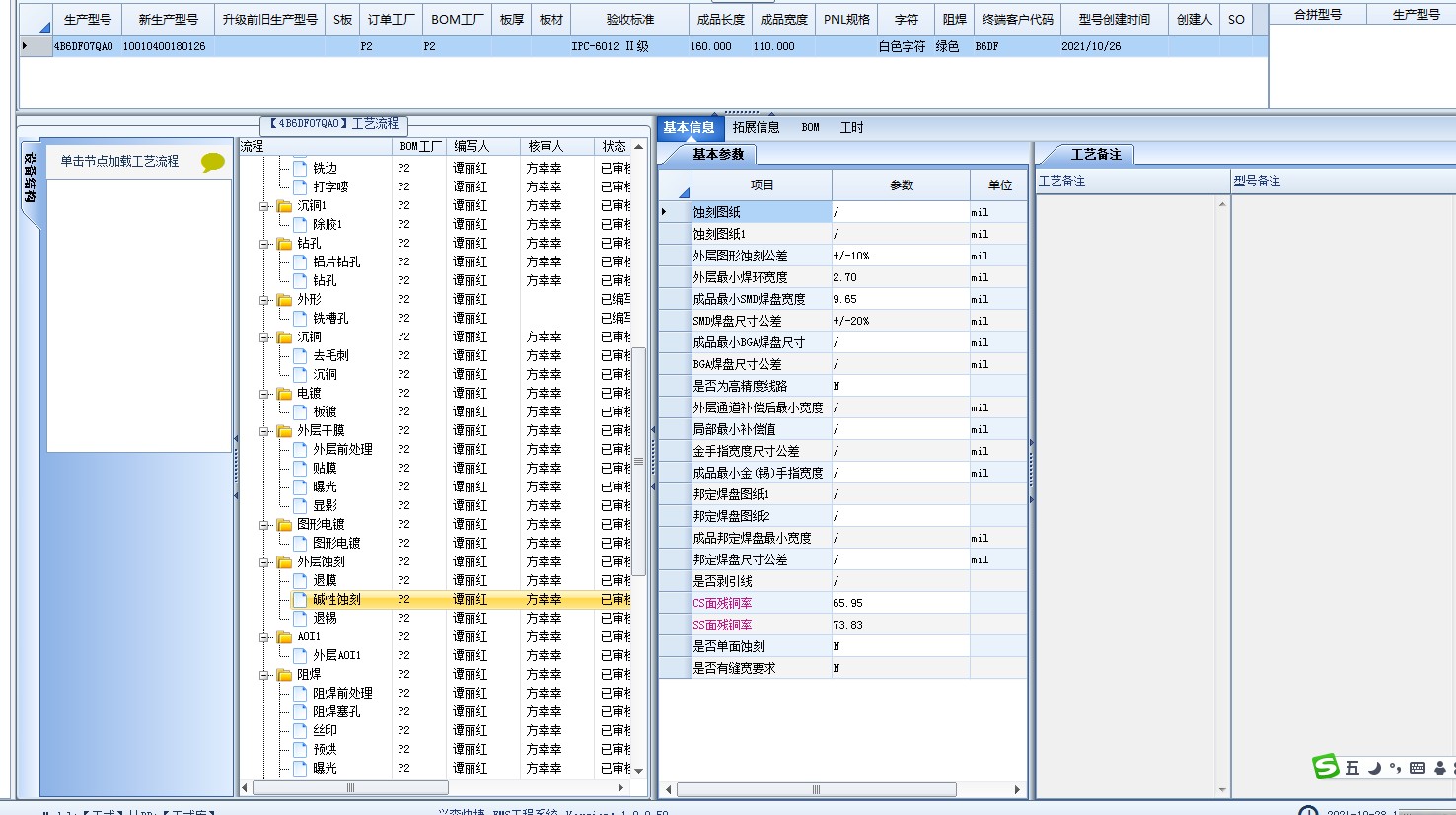Collapse the 图形电镀 group node
1456x815 pixels.
point(264,525)
